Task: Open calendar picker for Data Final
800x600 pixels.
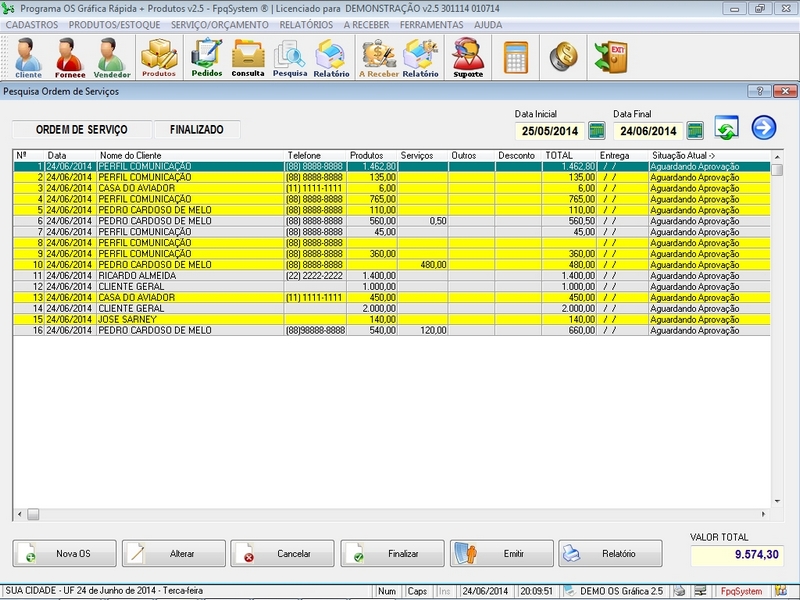Action: point(695,131)
